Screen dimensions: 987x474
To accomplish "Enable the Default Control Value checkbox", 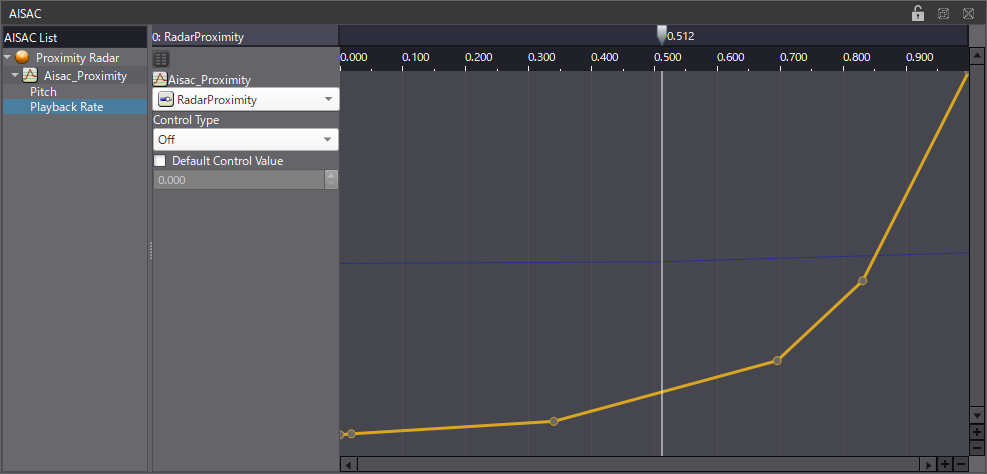I will pyautogui.click(x=160, y=161).
